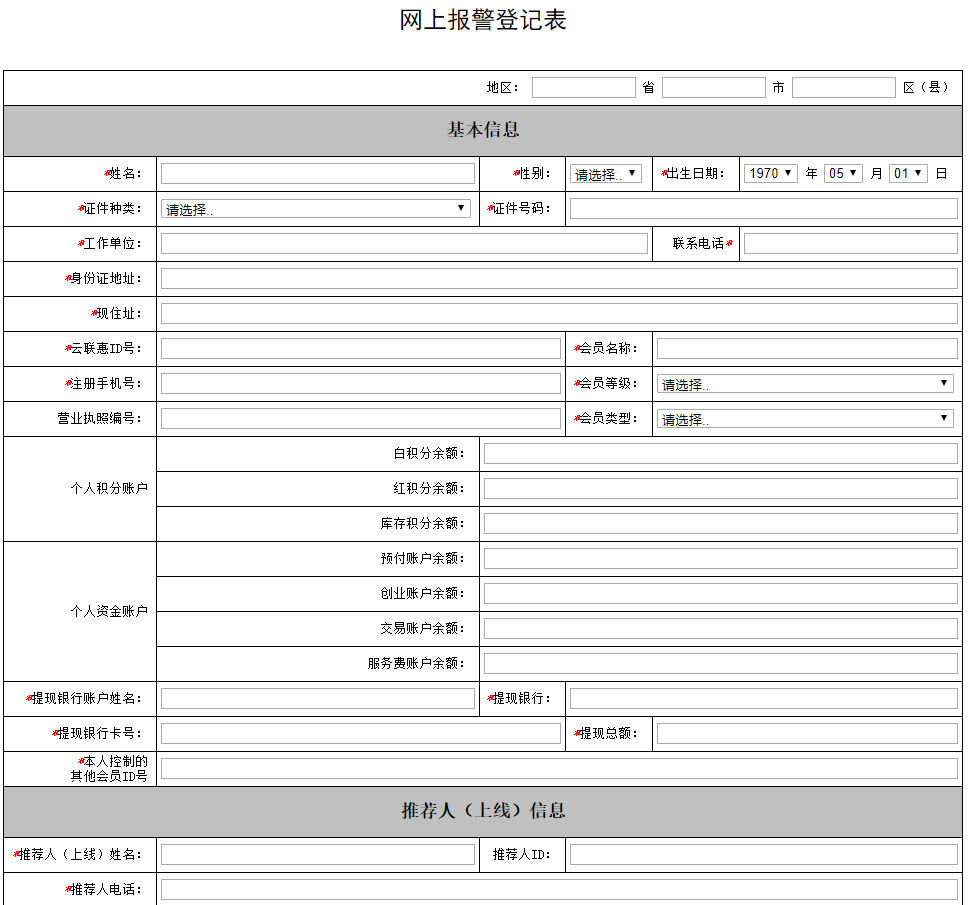
Task: Open the birth day 01 dropdown
Action: tap(908, 173)
